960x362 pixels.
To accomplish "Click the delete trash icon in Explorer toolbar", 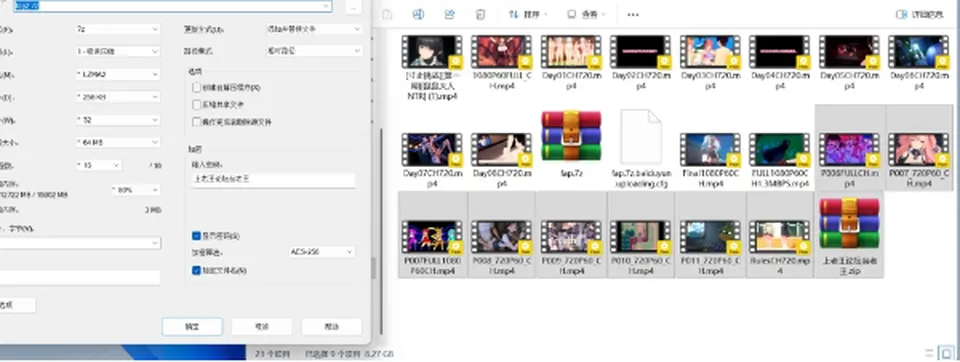I will pyautogui.click(x=481, y=14).
